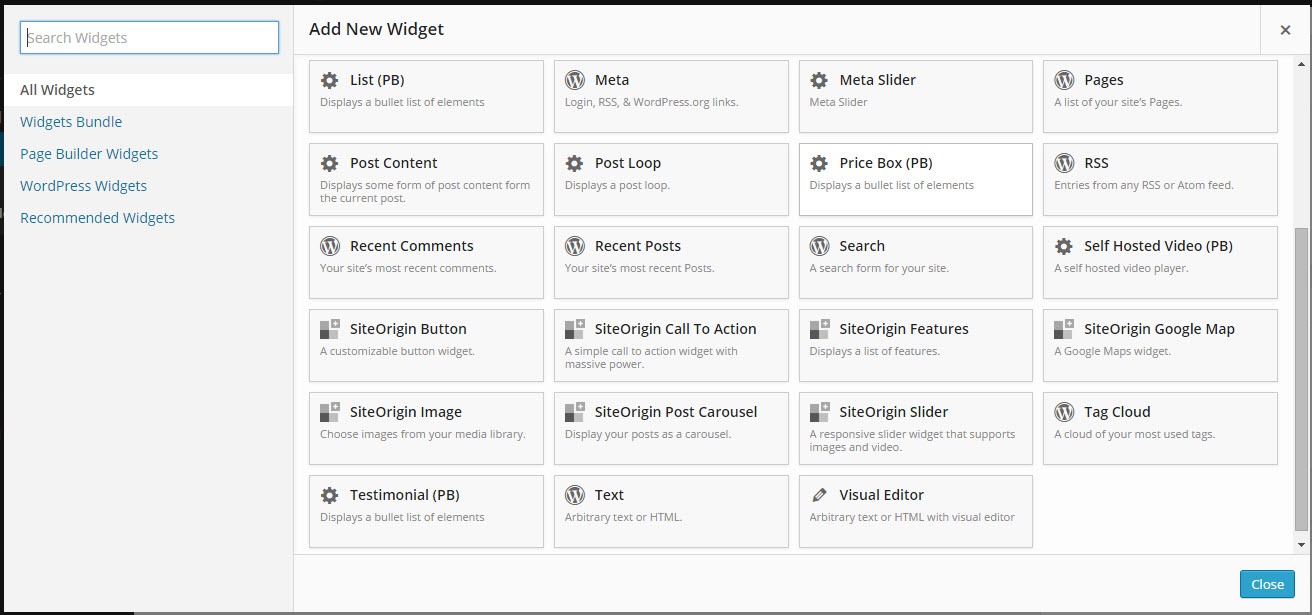This screenshot has height=615, width=1312.
Task: Click the pencil icon on Visual Editor widget
Action: pos(819,495)
